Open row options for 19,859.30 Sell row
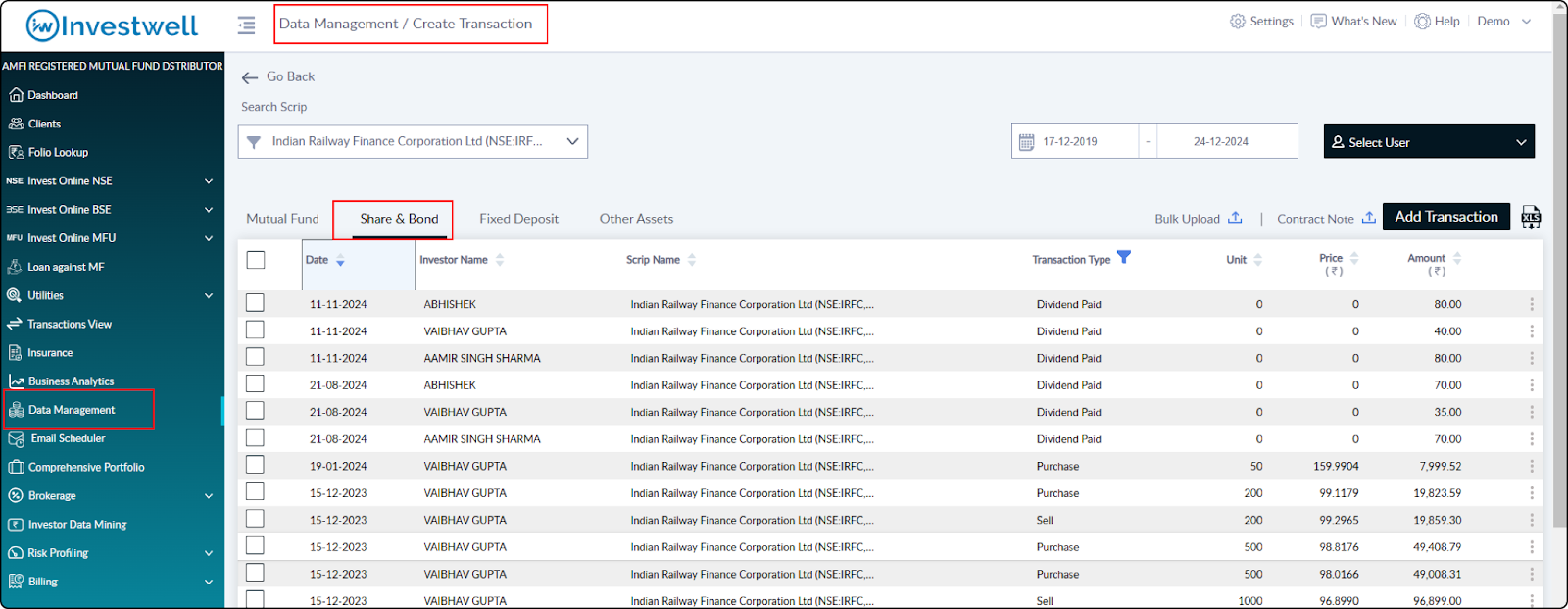1568x609 pixels. [x=1532, y=521]
